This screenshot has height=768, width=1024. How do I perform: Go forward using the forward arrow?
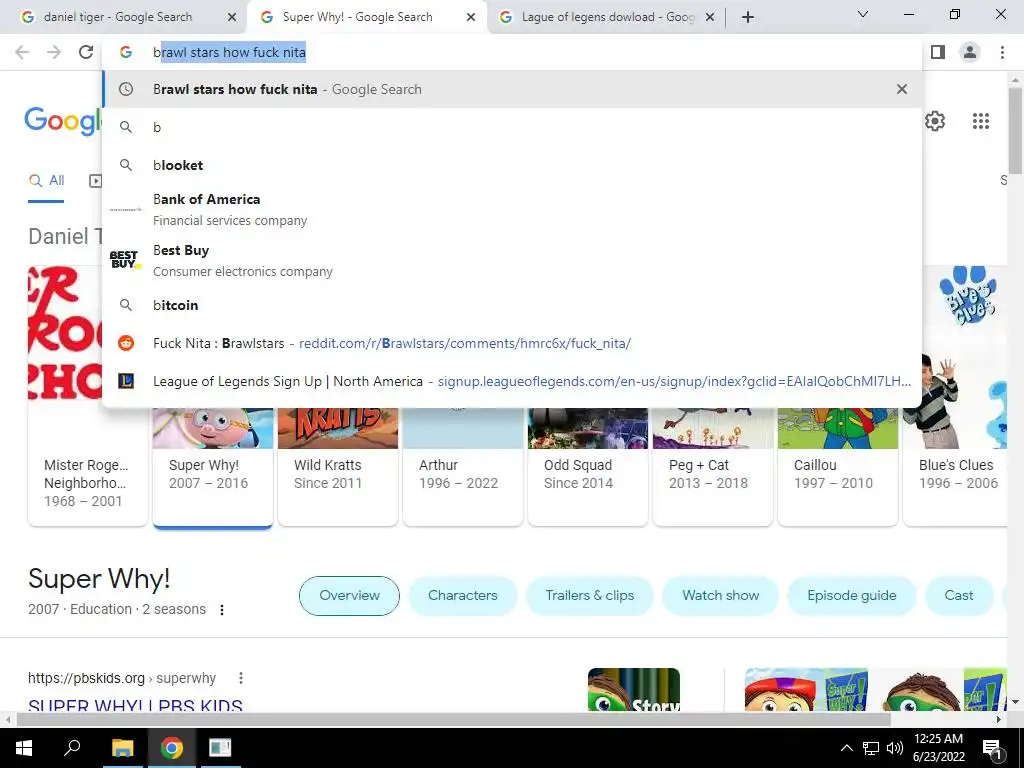[54, 52]
